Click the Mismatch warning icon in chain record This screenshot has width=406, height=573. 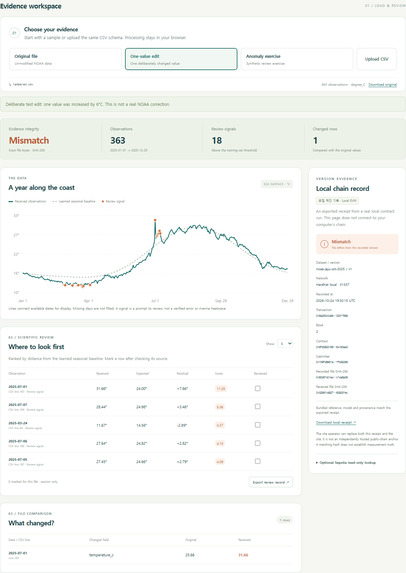tap(324, 244)
